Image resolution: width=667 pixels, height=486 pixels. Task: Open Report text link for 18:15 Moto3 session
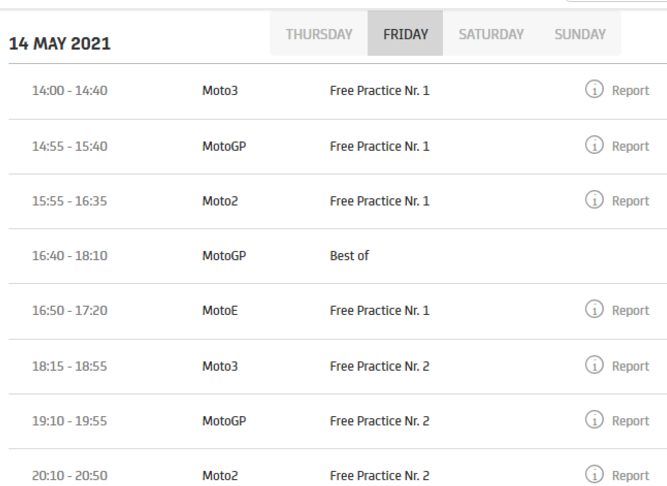tap(630, 366)
